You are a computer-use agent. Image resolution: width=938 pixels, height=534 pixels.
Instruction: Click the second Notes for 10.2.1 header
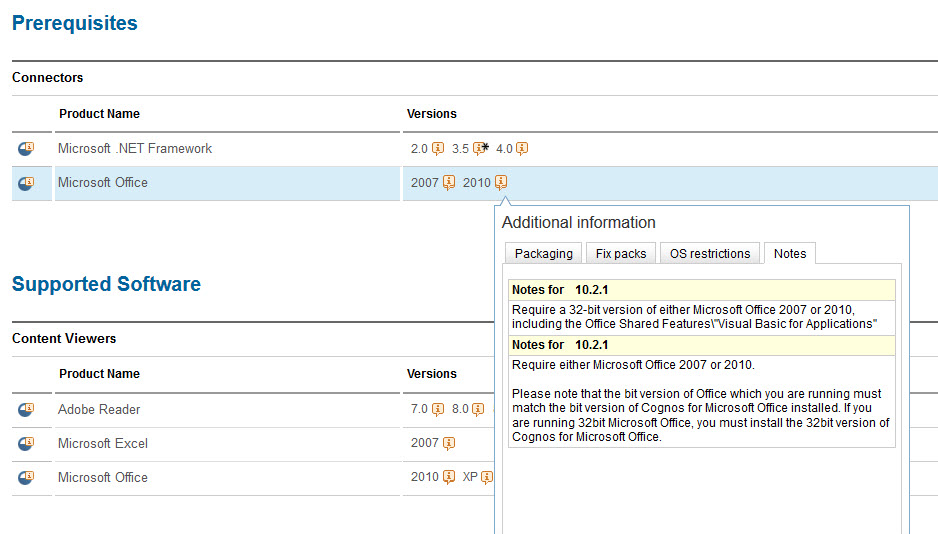[702, 345]
